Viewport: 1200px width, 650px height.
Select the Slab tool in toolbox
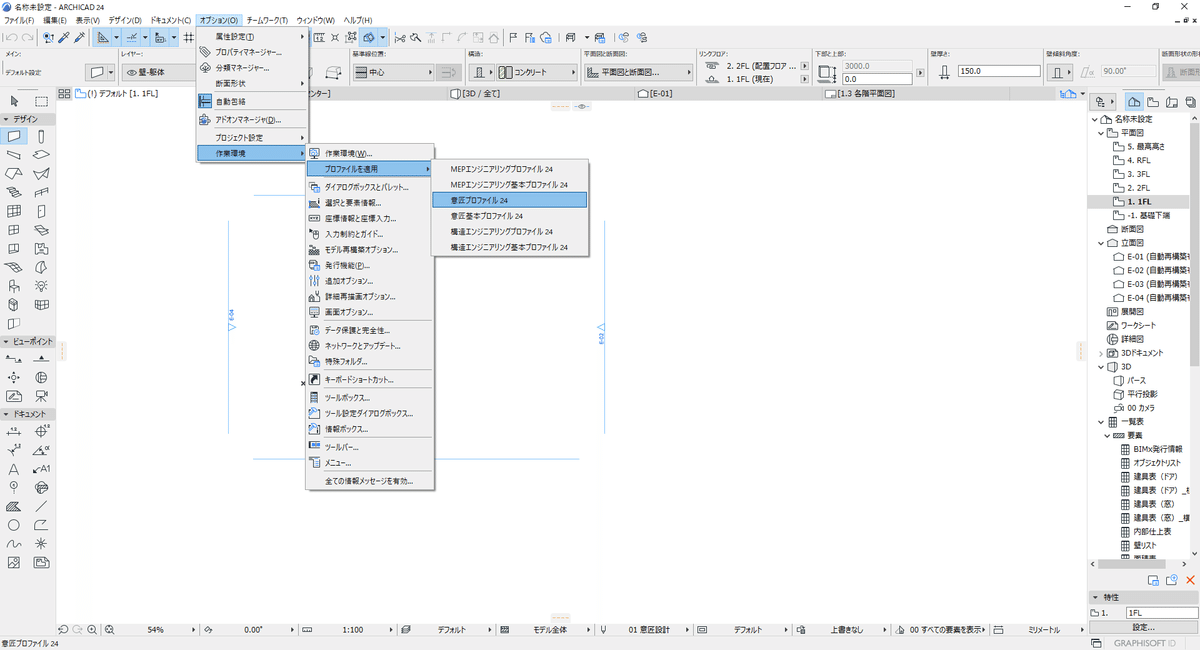pos(41,155)
